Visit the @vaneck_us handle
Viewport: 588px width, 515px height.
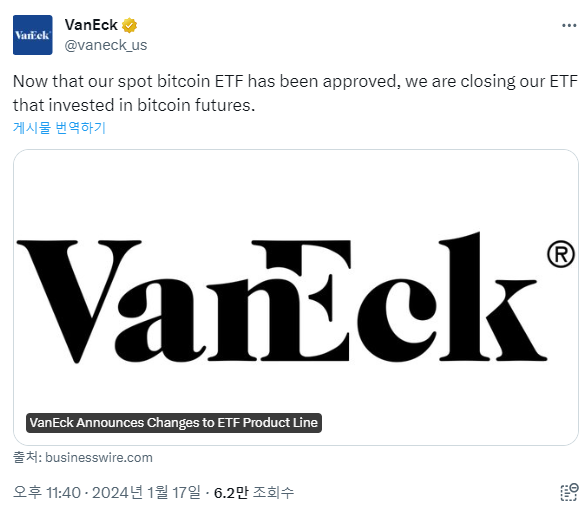click(106, 45)
